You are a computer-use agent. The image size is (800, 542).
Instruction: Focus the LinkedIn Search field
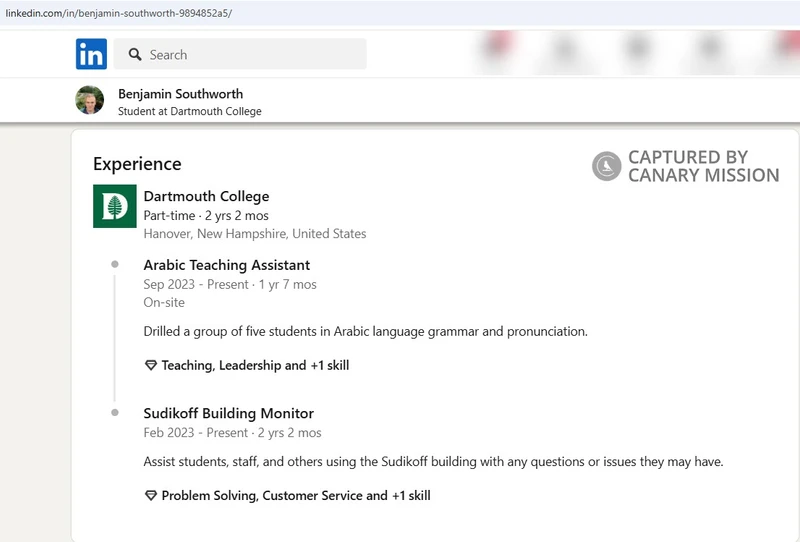tap(240, 54)
